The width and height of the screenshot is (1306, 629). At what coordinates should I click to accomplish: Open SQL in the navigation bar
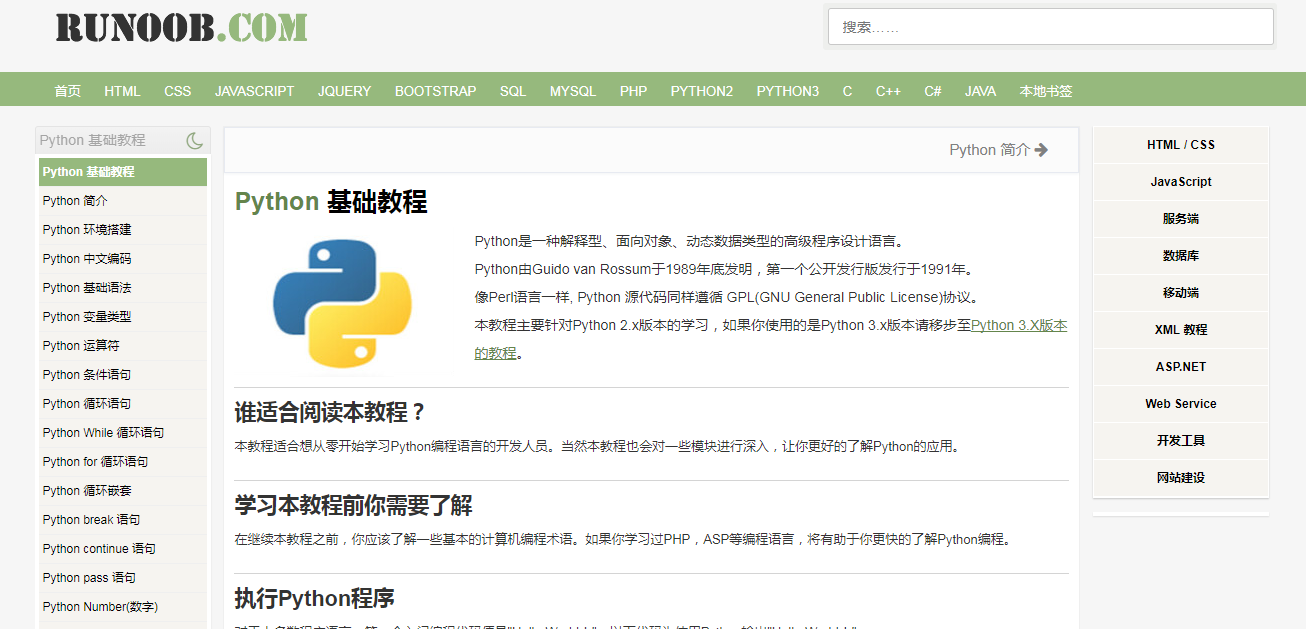pos(513,91)
